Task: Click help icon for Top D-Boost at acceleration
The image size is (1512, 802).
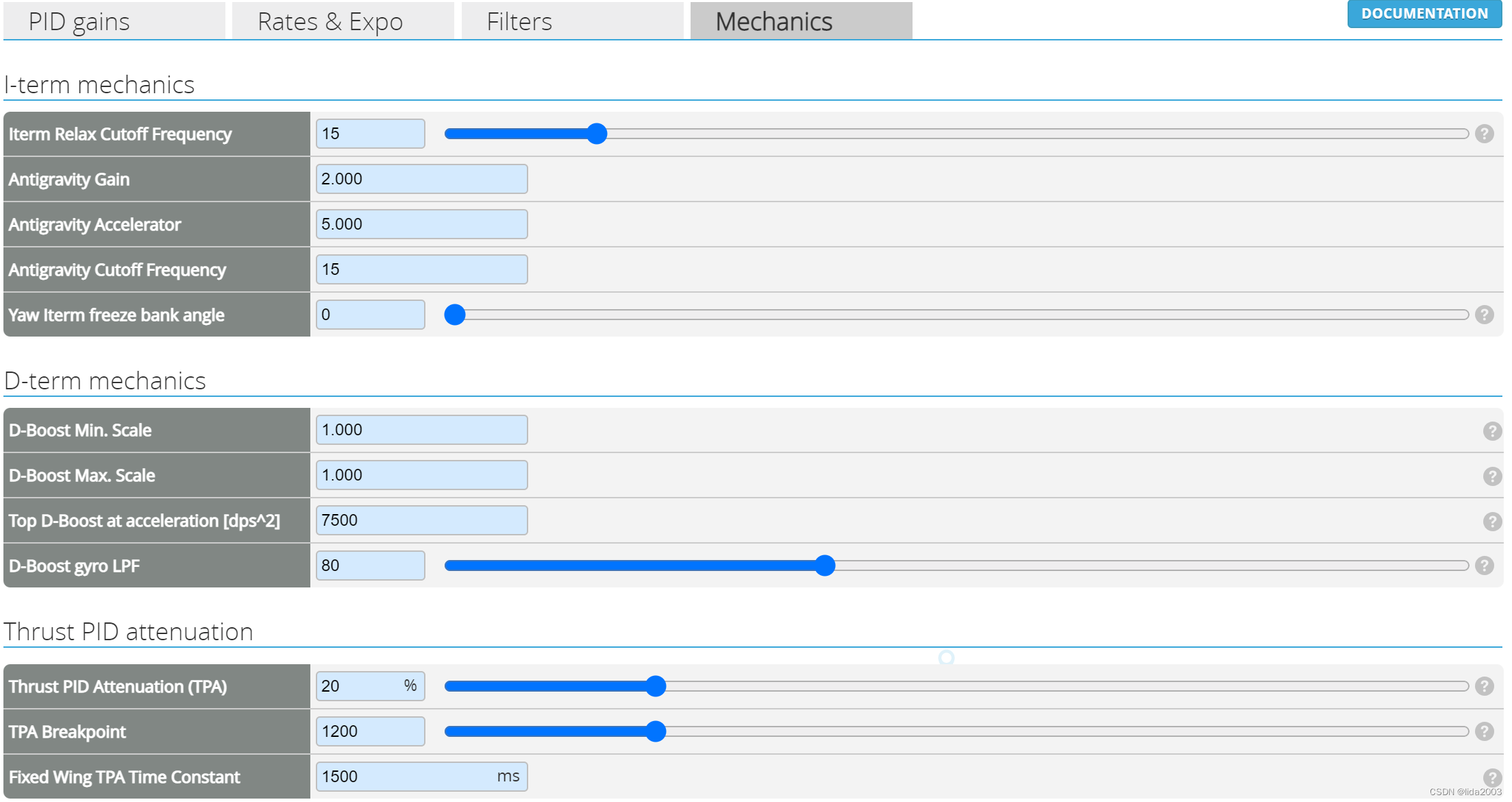Action: click(1492, 521)
